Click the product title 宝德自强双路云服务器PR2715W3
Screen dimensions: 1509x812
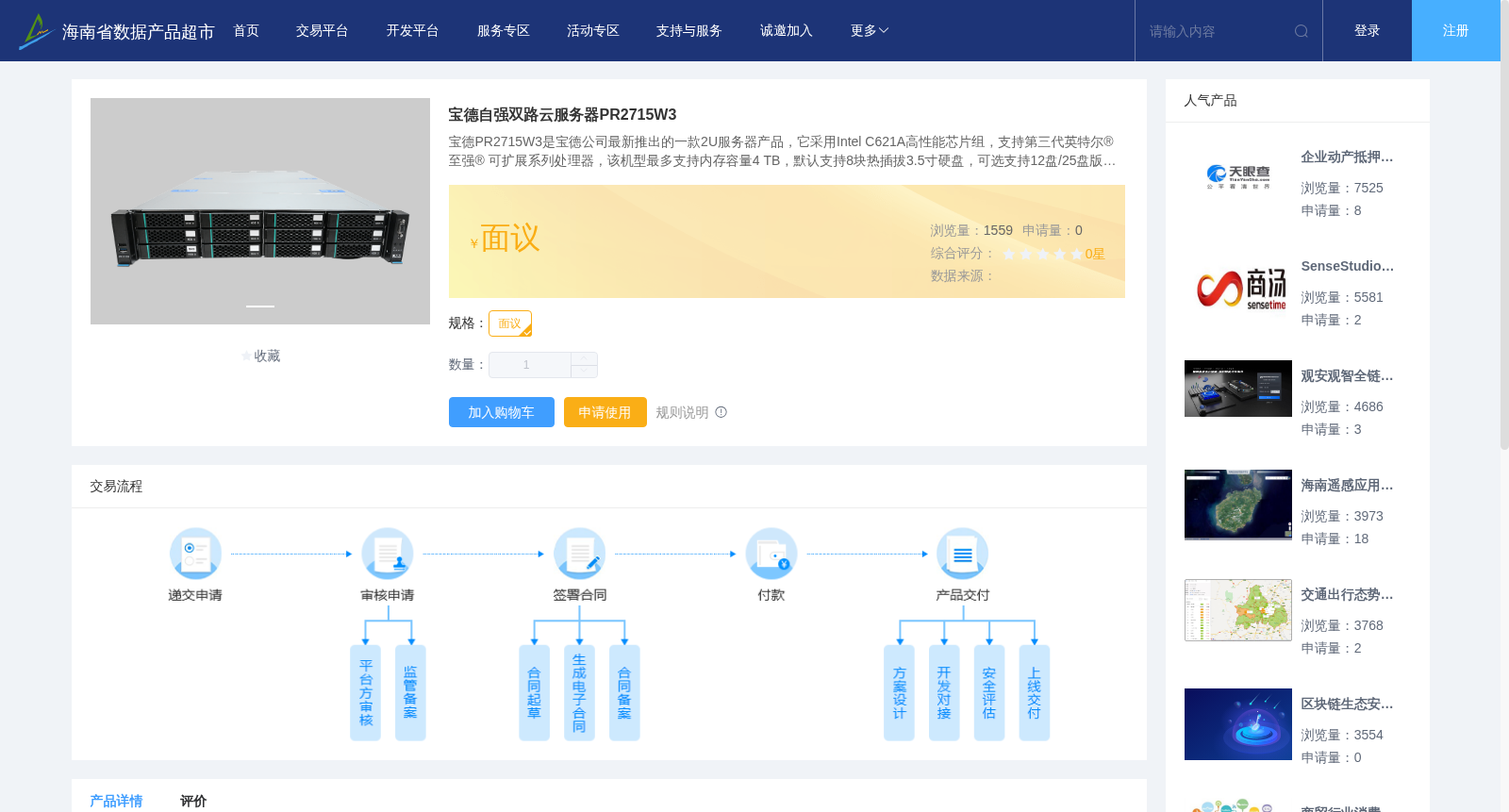click(562, 115)
